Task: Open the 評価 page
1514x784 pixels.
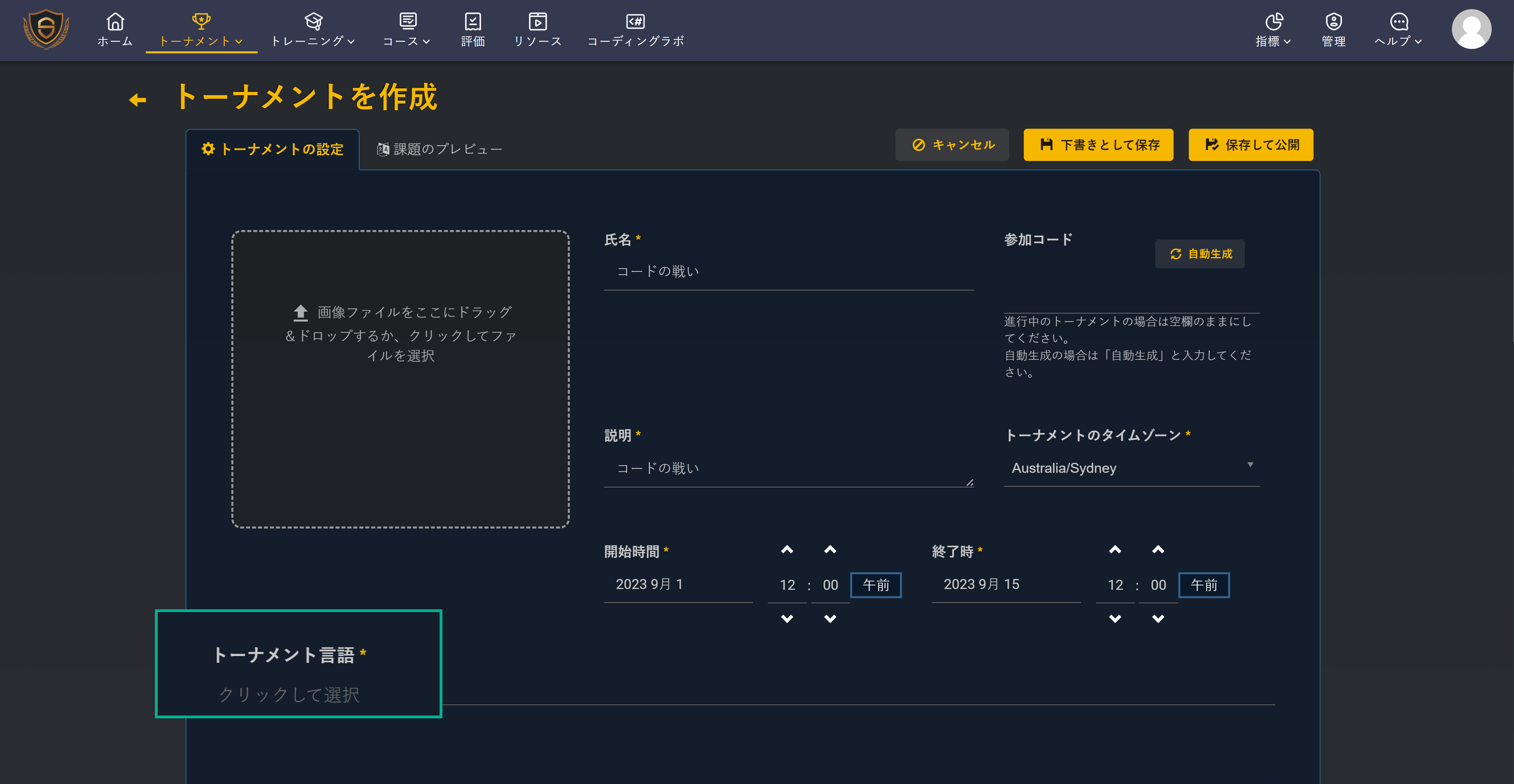Action: pyautogui.click(x=473, y=29)
